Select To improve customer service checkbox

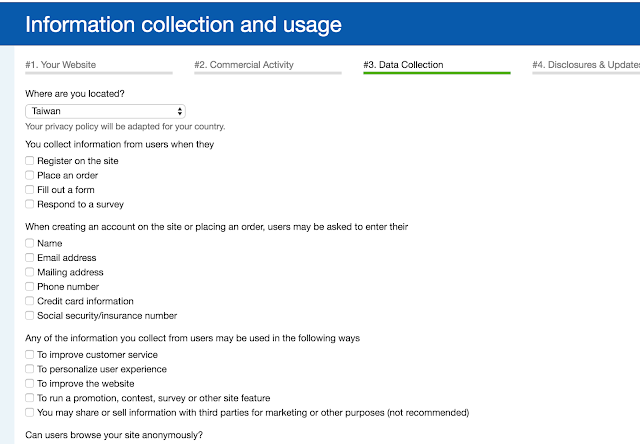29,355
